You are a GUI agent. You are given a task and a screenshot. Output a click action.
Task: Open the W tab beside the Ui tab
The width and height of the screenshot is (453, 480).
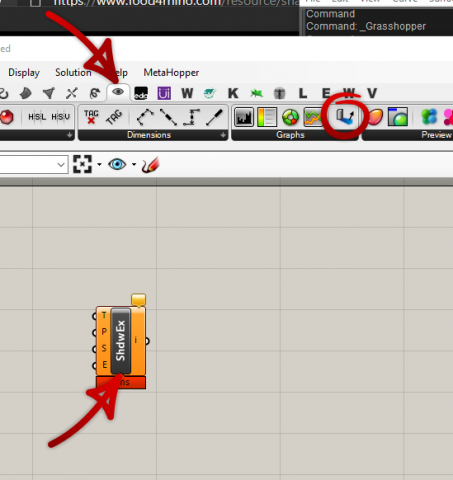click(187, 93)
